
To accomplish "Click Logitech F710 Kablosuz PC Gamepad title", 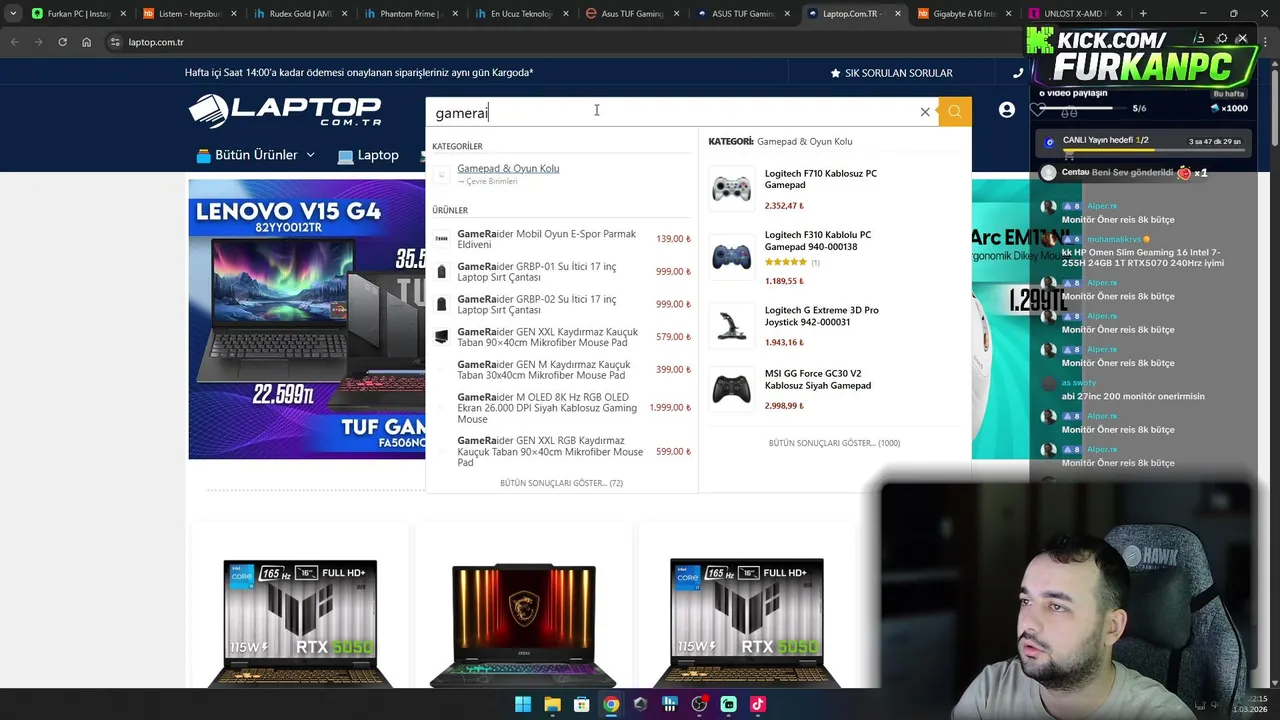I will pyautogui.click(x=821, y=179).
